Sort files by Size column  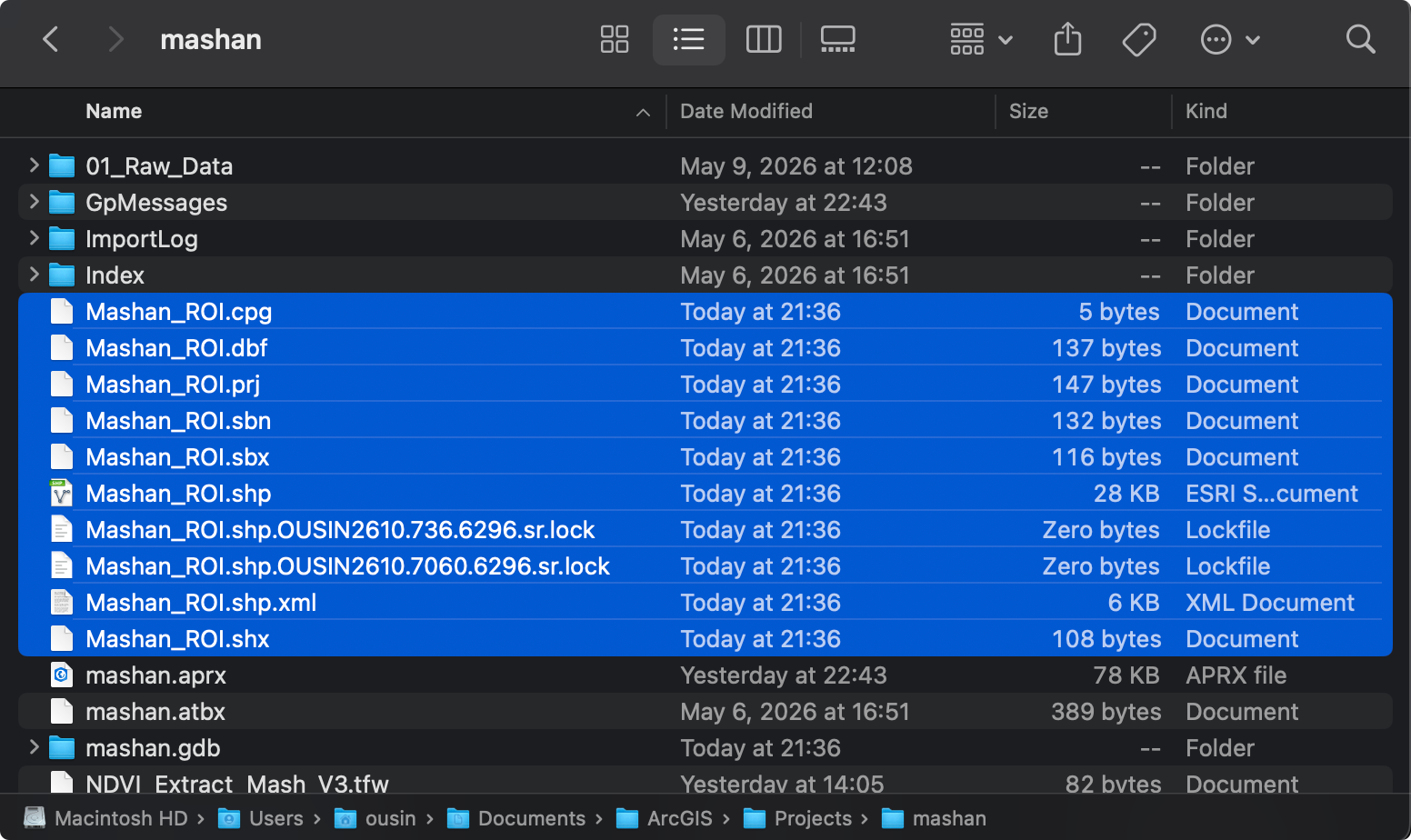tap(1028, 111)
